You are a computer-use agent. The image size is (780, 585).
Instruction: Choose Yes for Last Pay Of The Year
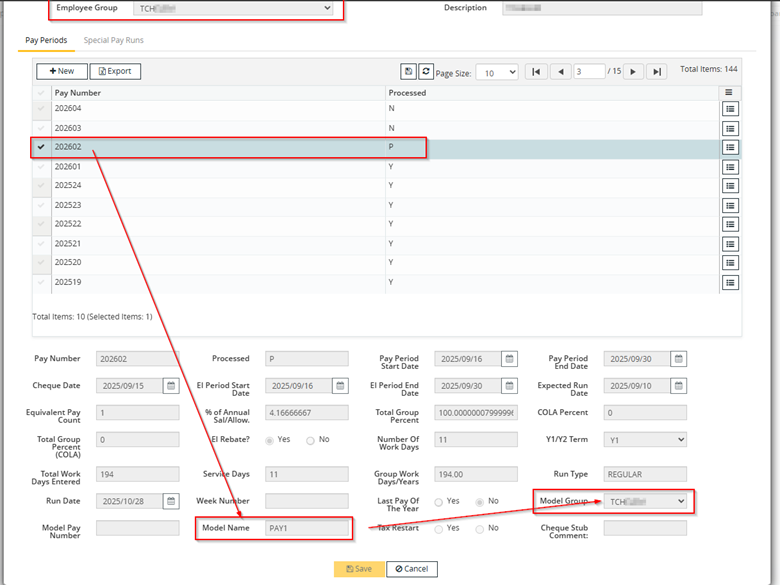click(x=439, y=502)
